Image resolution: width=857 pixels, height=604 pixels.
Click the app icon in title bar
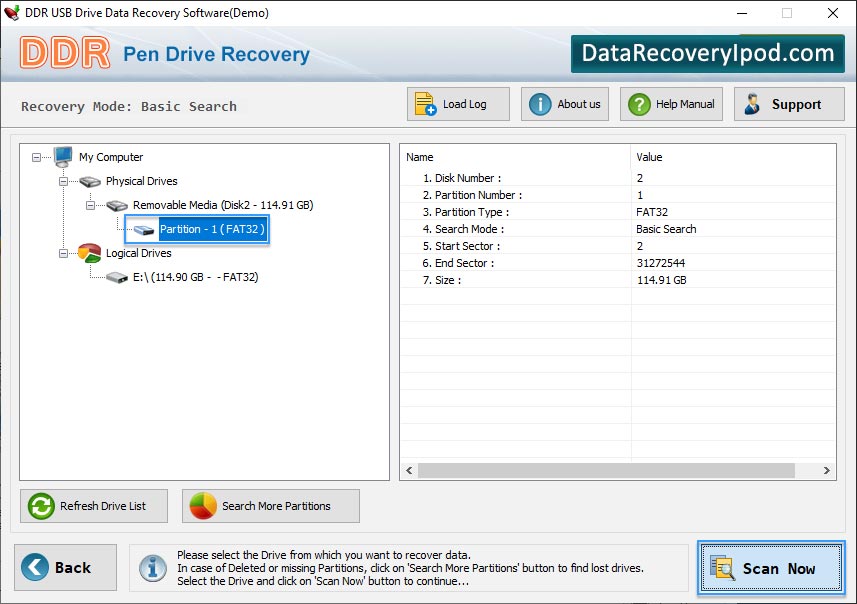tap(11, 12)
